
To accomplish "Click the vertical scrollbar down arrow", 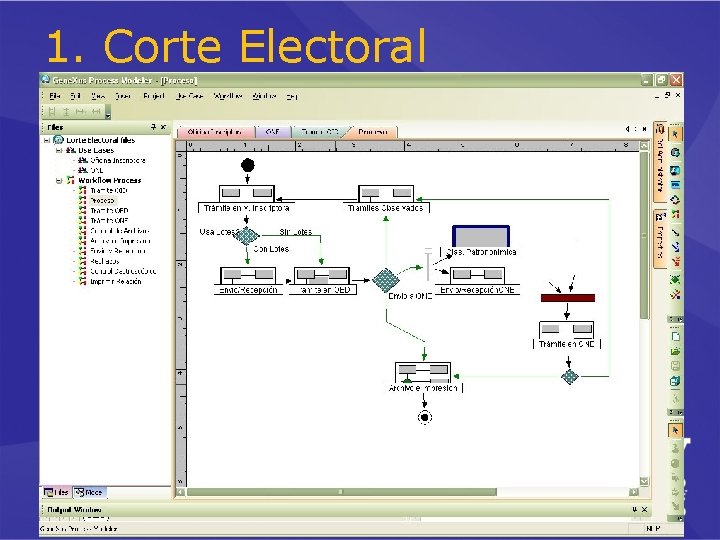I will pos(644,481).
